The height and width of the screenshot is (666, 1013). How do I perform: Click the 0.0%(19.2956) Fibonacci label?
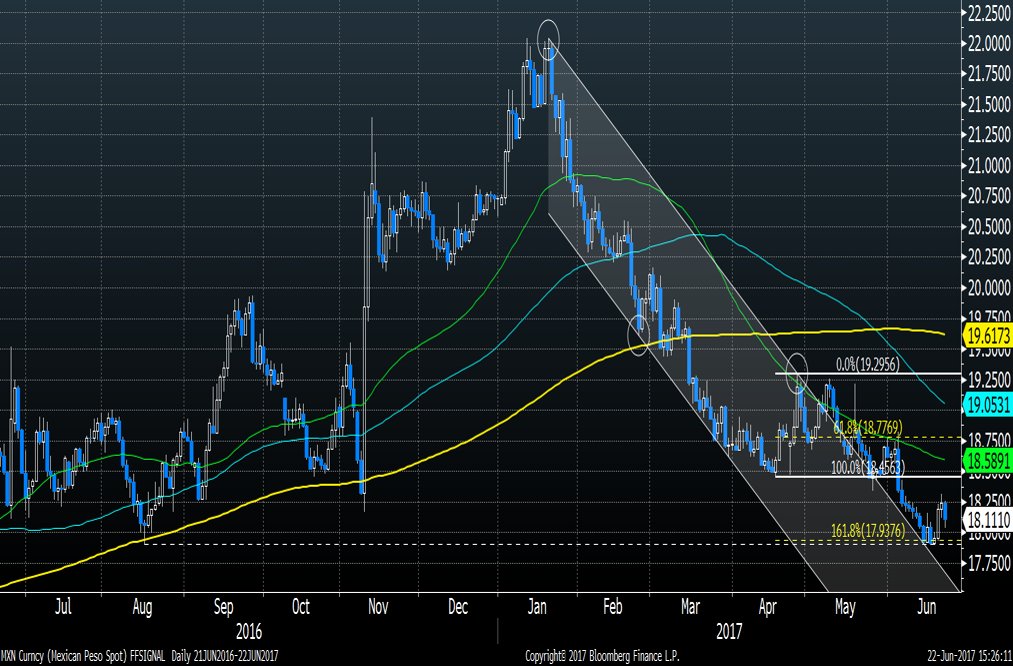868,366
